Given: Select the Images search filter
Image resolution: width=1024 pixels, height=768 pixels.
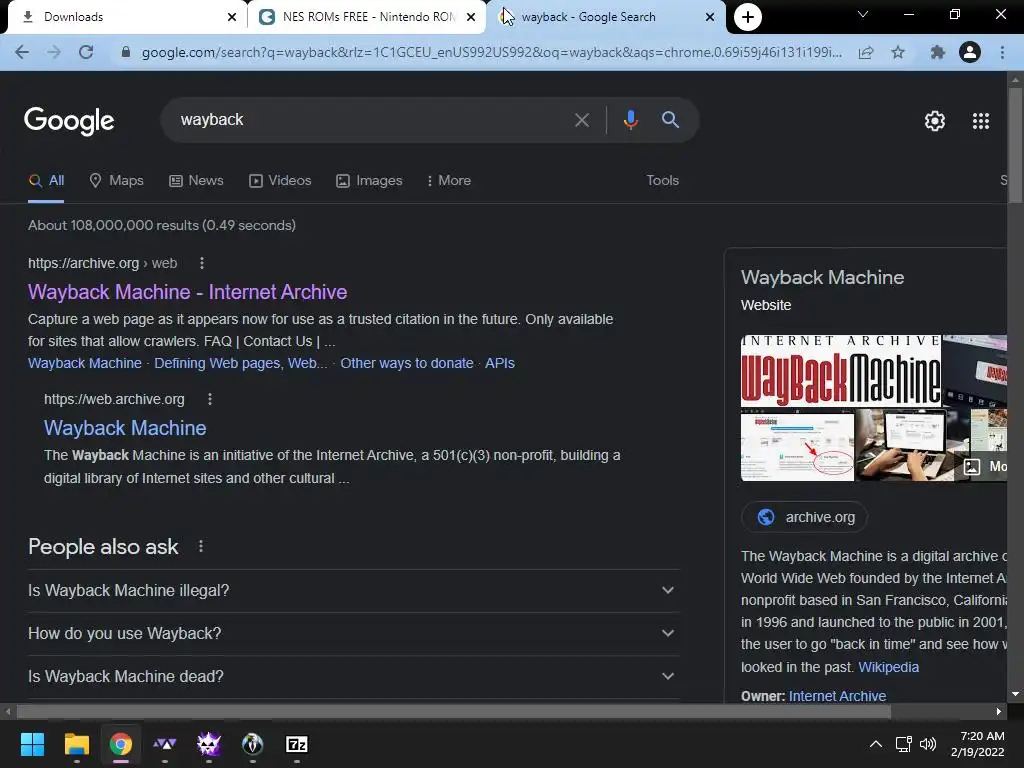Looking at the screenshot, I should (369, 181).
